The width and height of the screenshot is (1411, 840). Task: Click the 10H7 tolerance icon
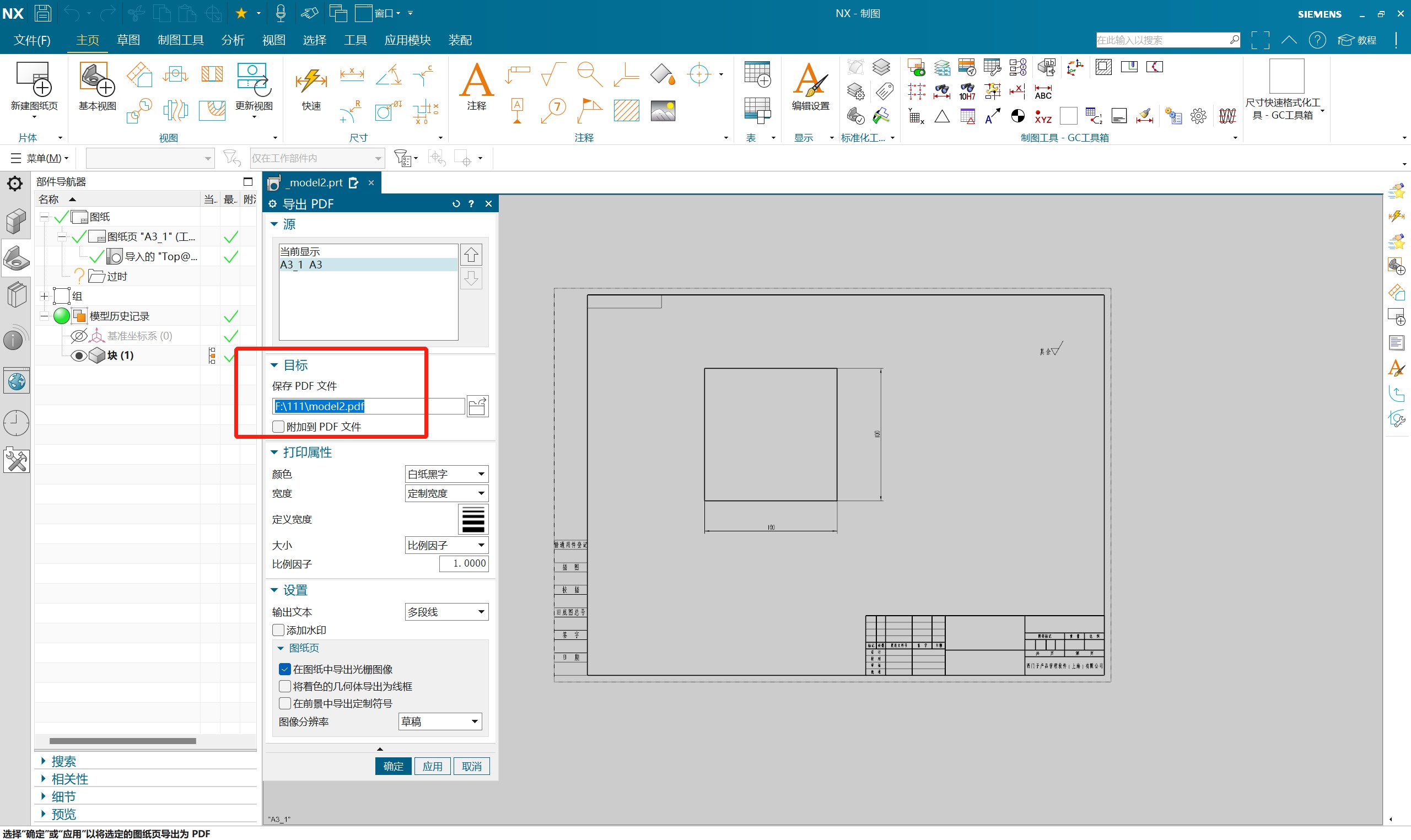(967, 91)
